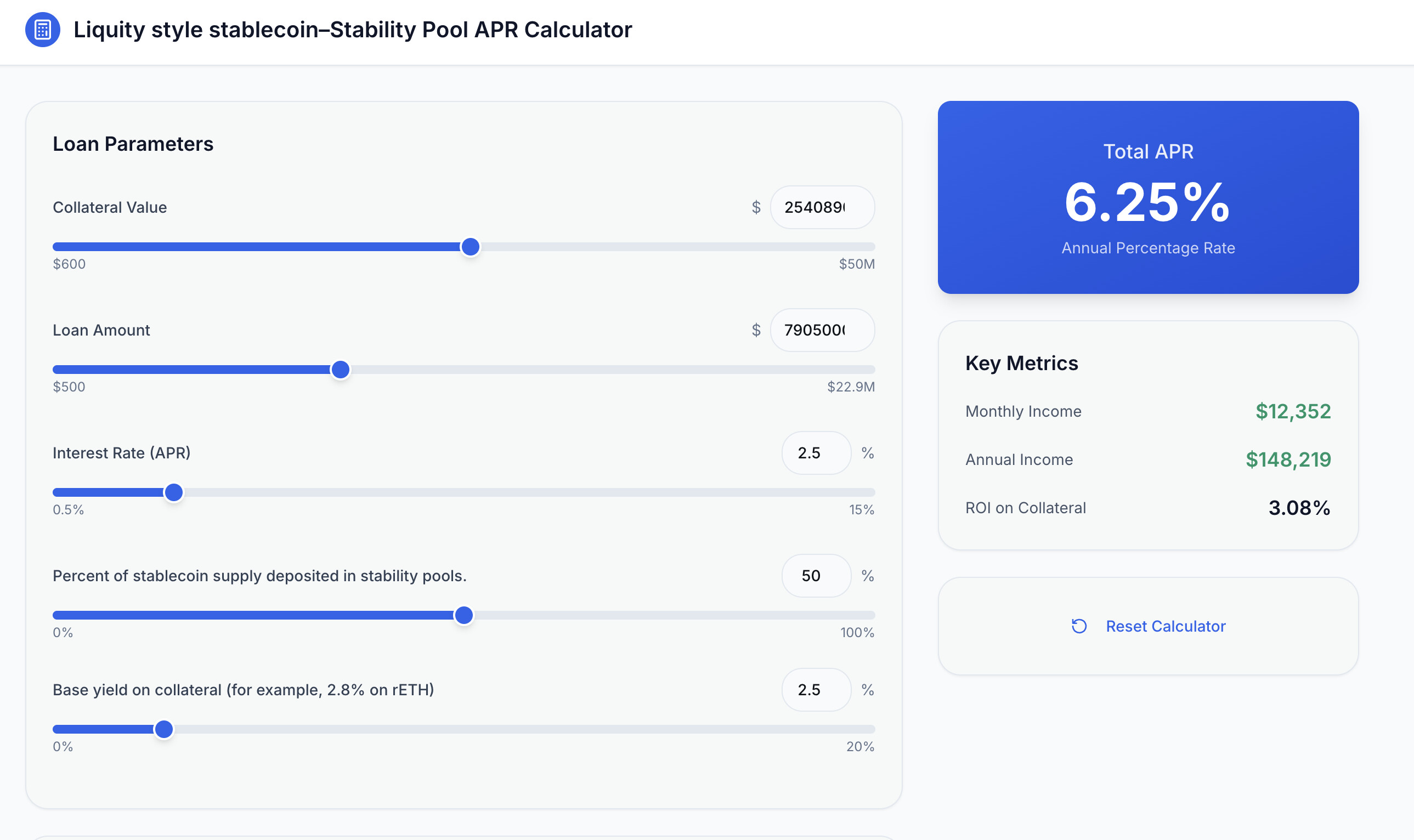Edit the stability pool percent input box
Image resolution: width=1414 pixels, height=840 pixels.
click(816, 576)
